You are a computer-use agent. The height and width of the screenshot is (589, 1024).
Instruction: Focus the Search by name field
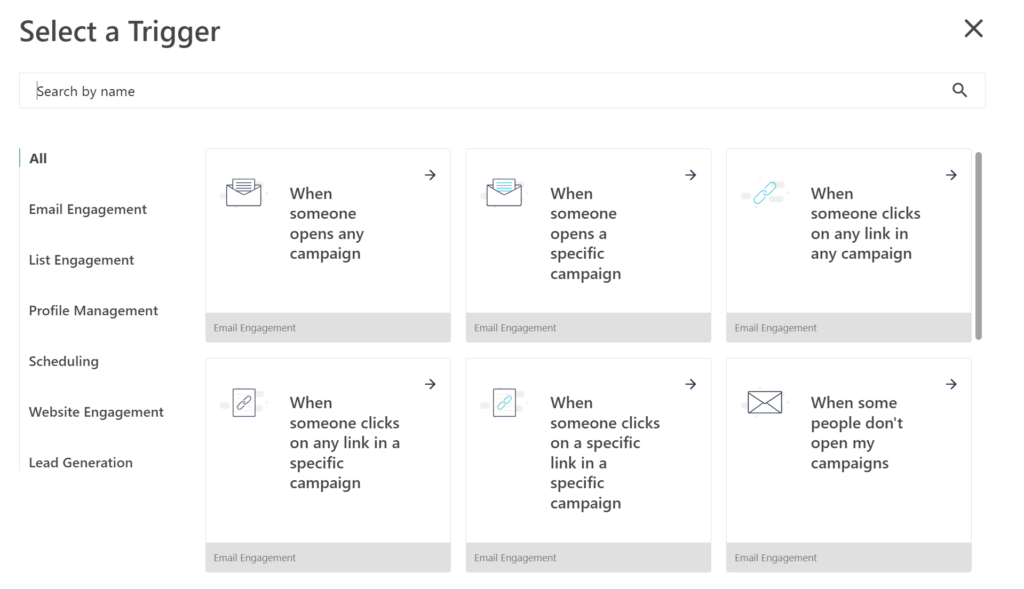point(480,91)
